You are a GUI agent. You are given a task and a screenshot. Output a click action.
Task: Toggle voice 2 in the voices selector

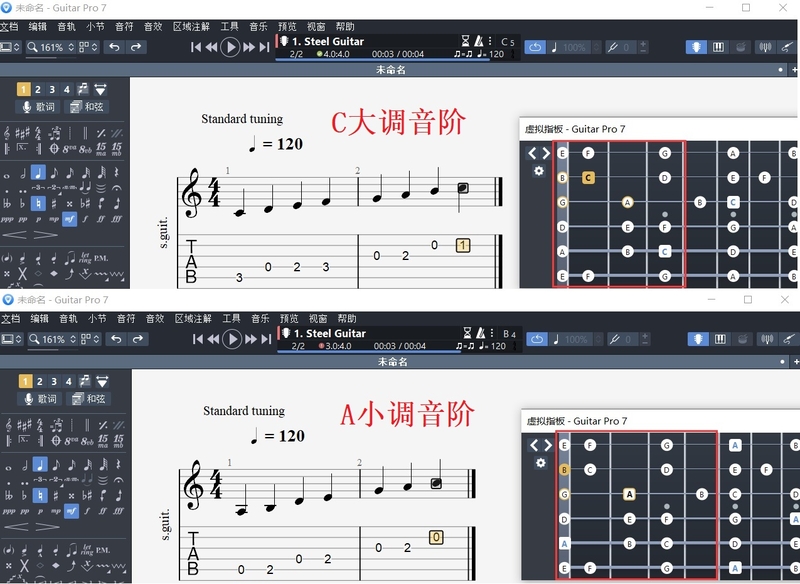pyautogui.click(x=37, y=90)
